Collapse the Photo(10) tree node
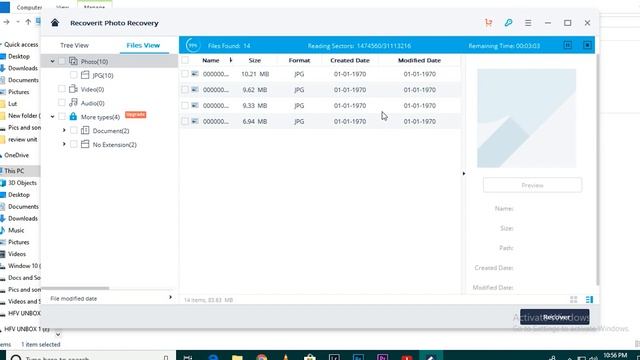 click(x=52, y=61)
